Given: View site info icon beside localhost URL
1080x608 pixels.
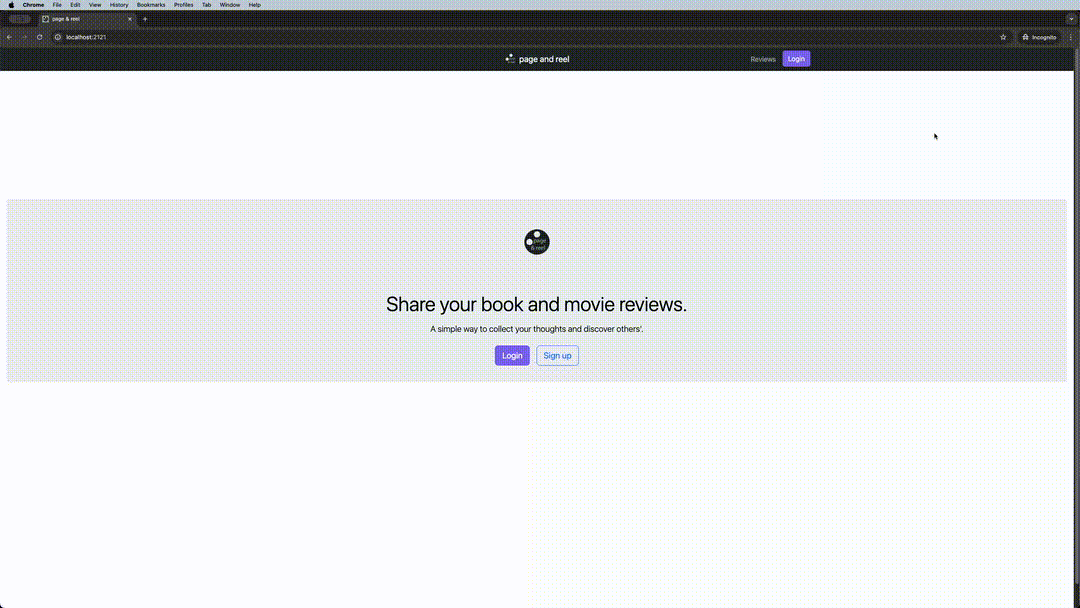Looking at the screenshot, I should pos(58,37).
